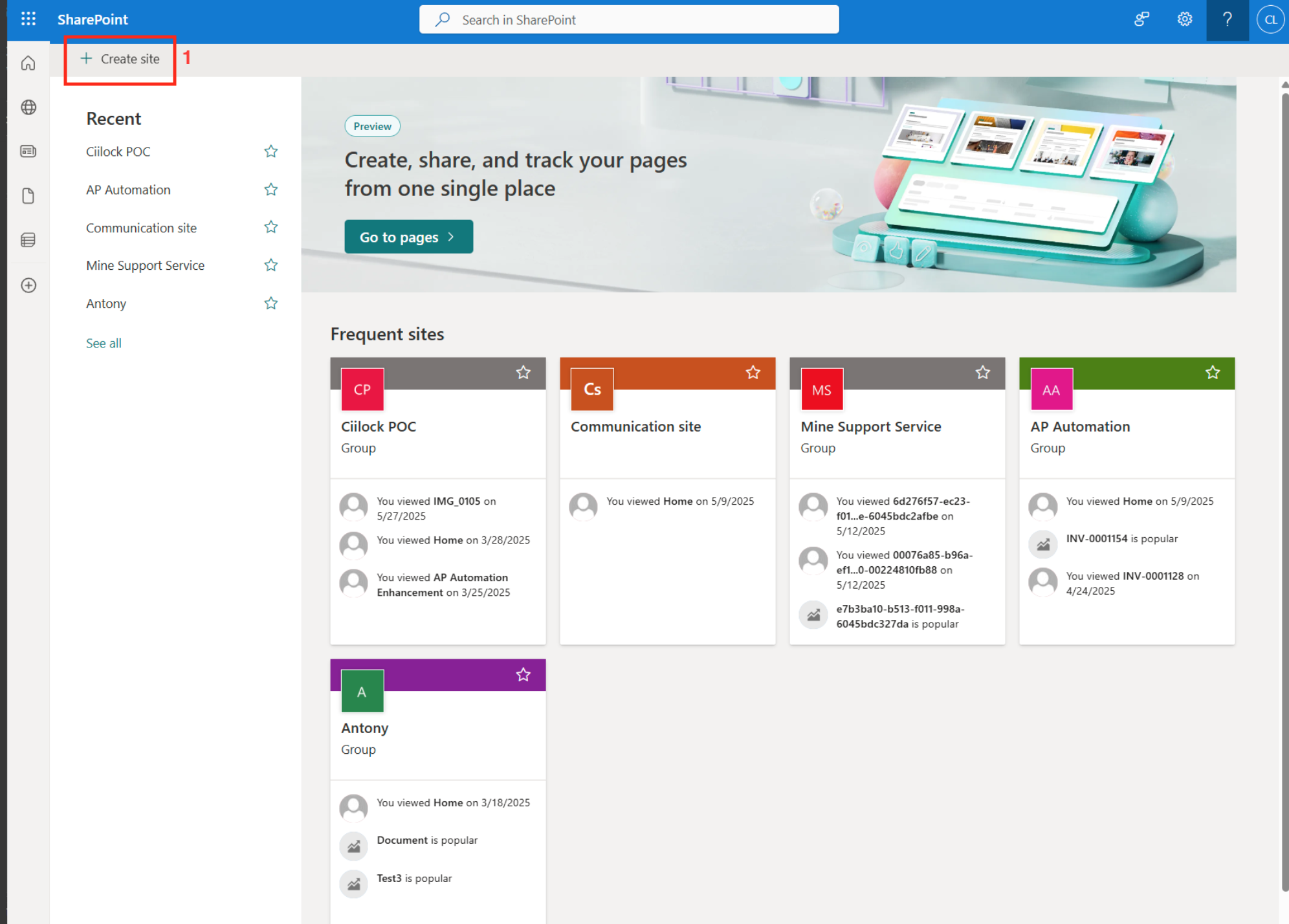
Task: Open the app launcher waffle menu
Action: [x=28, y=19]
